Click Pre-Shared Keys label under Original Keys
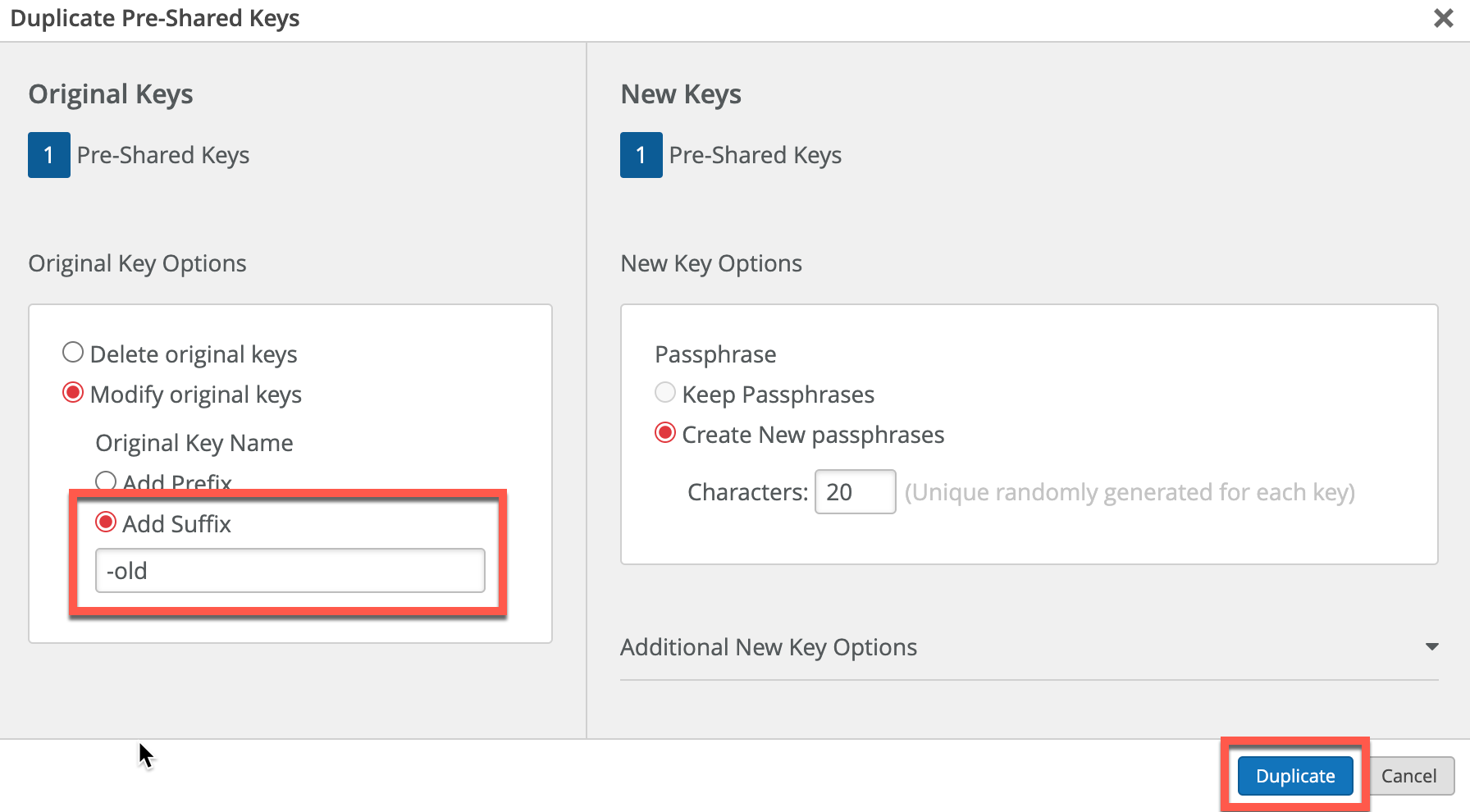 (x=163, y=155)
